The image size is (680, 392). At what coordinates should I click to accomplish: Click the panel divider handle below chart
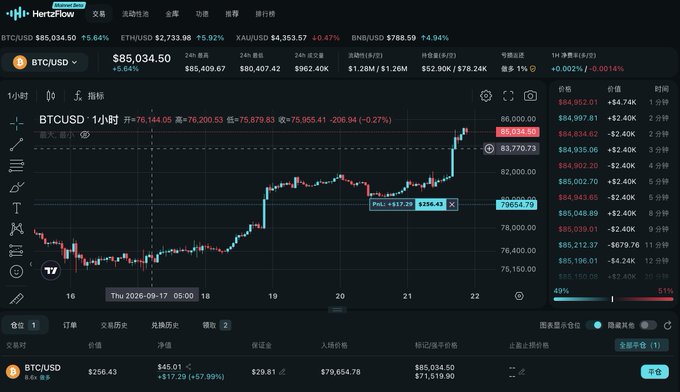pos(337,310)
